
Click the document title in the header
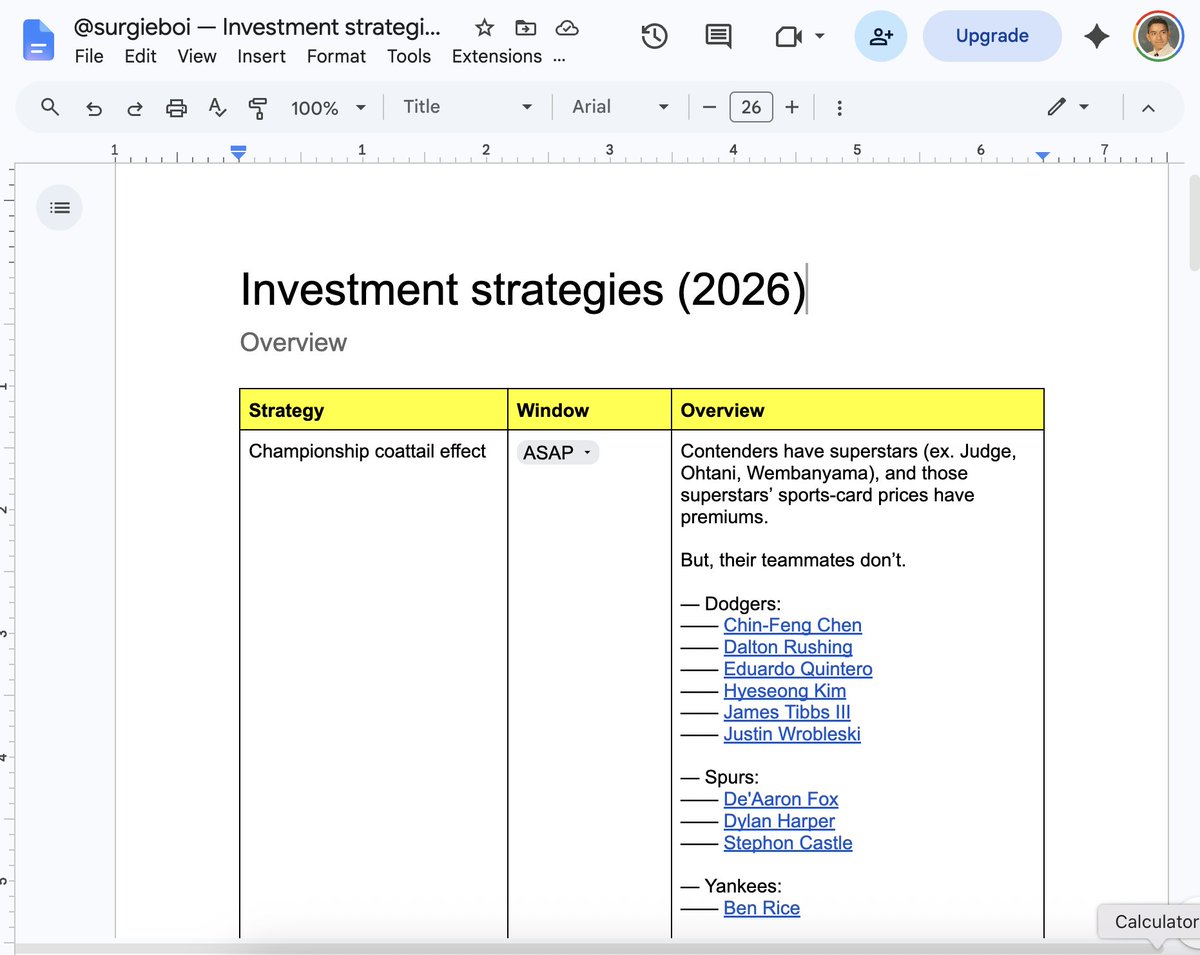click(x=257, y=27)
